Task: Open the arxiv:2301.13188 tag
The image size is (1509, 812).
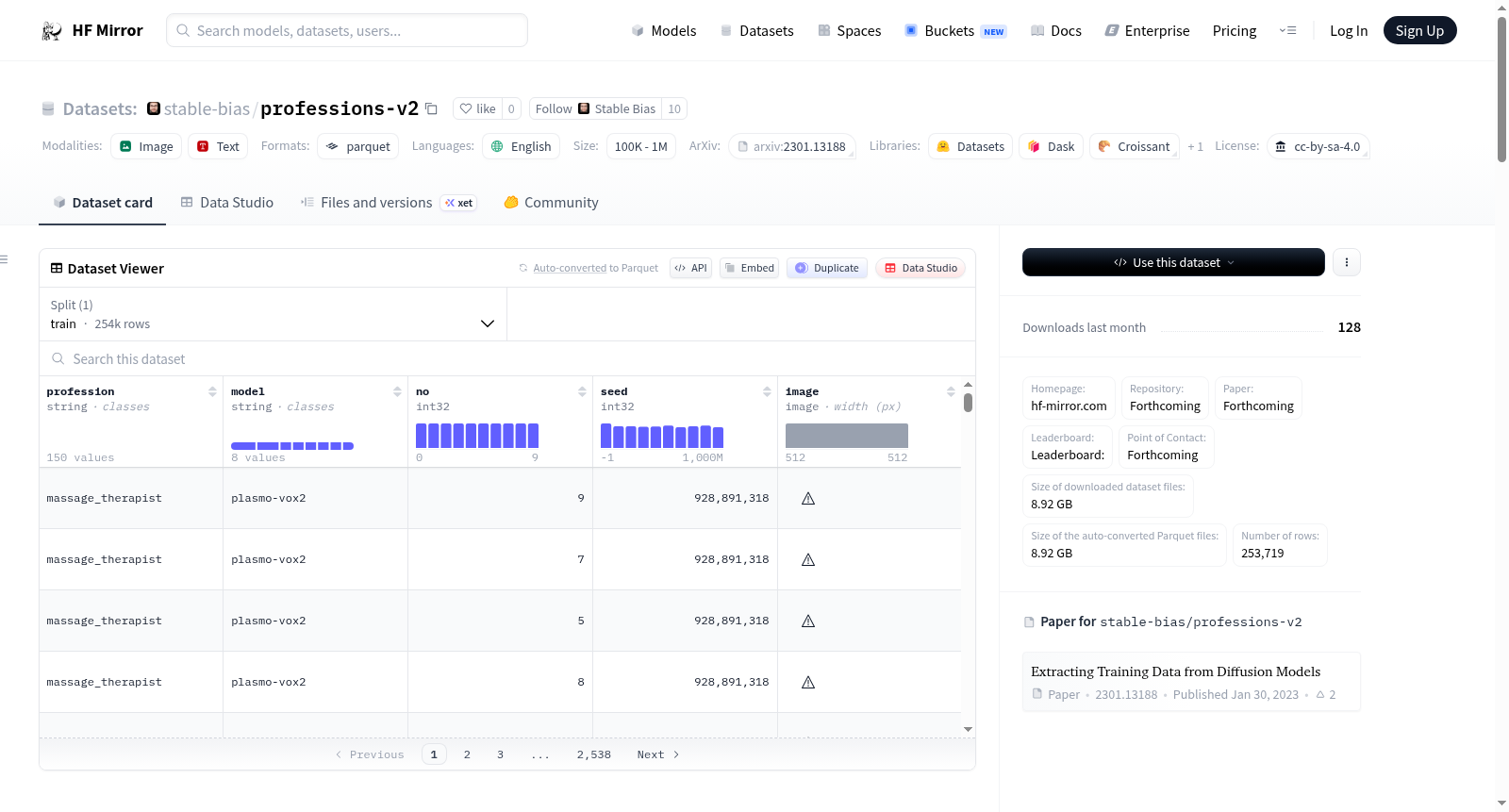Action: pyautogui.click(x=792, y=146)
